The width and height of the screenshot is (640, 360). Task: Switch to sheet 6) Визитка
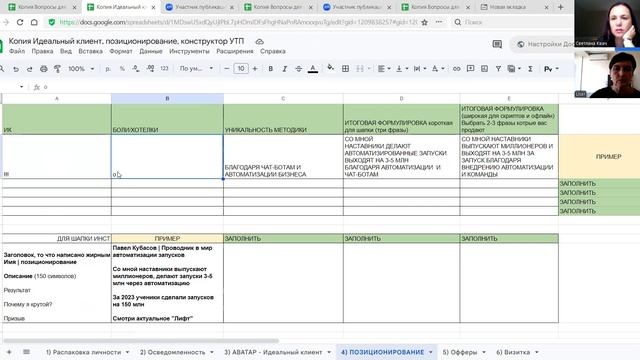click(x=513, y=352)
